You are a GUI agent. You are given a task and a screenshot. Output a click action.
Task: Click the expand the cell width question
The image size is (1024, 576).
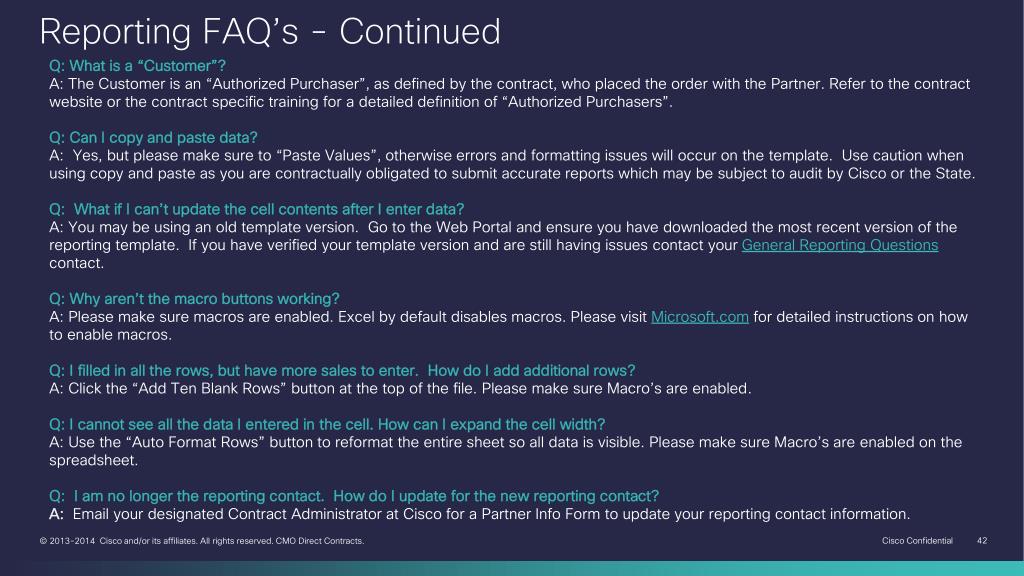click(x=327, y=424)
